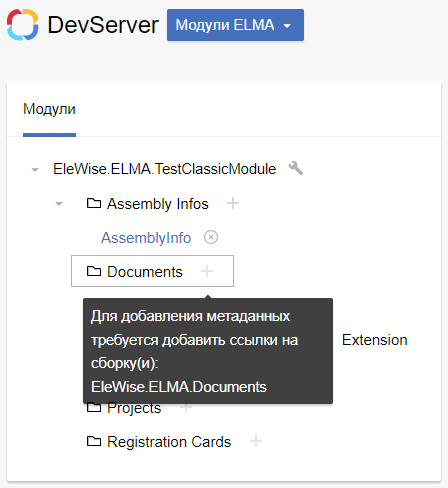Add item with plus next to Registration Cards

(256, 441)
